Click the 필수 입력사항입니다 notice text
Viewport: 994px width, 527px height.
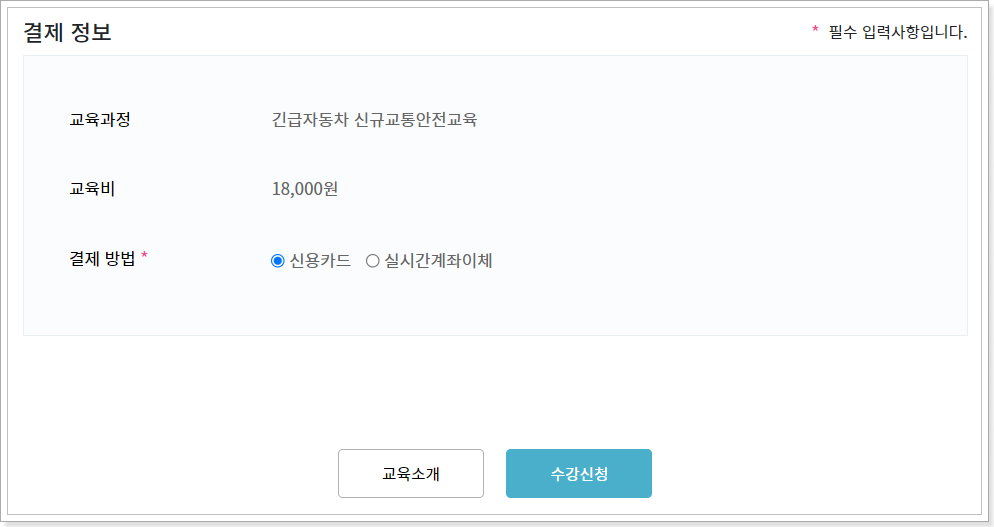[898, 32]
